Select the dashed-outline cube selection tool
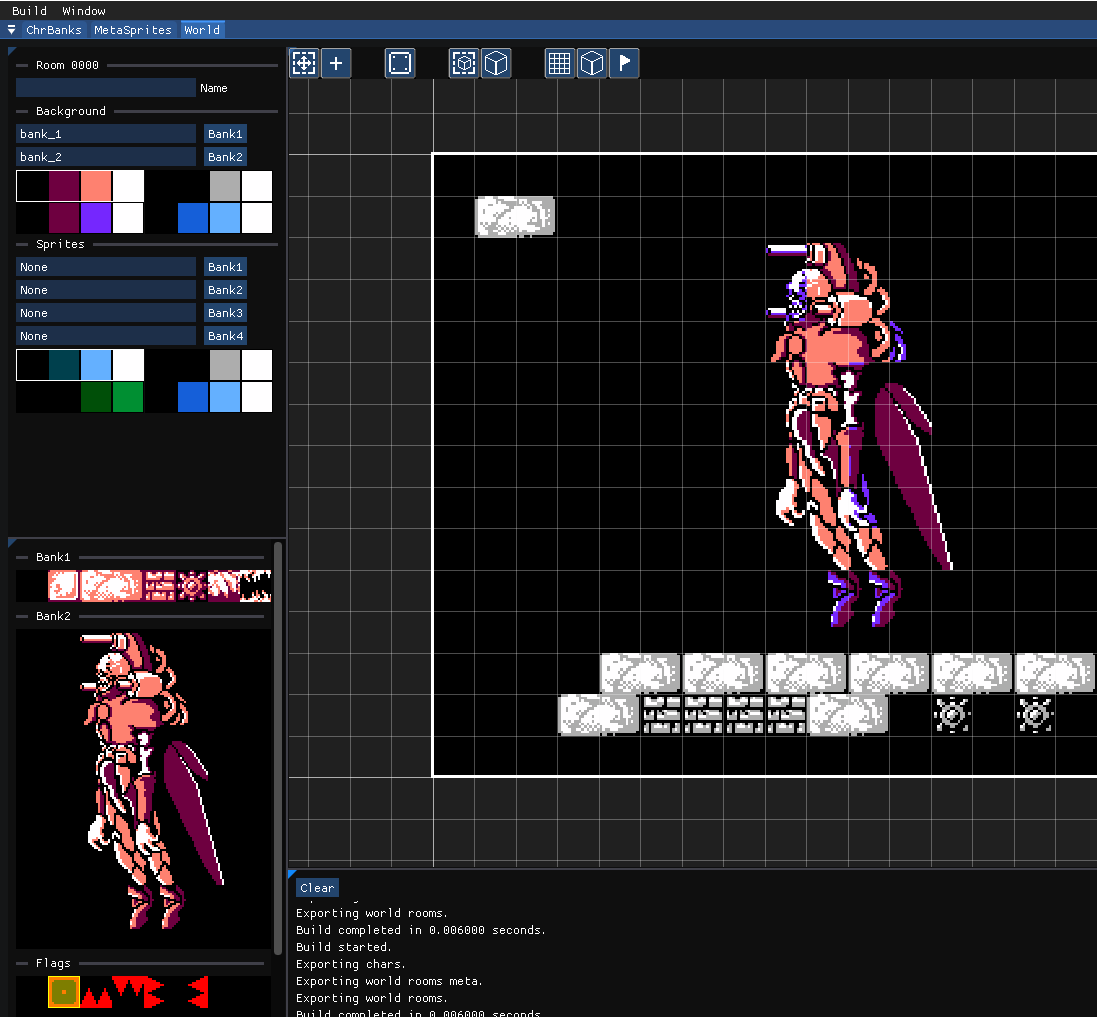This screenshot has height=1017, width=1097. point(464,64)
